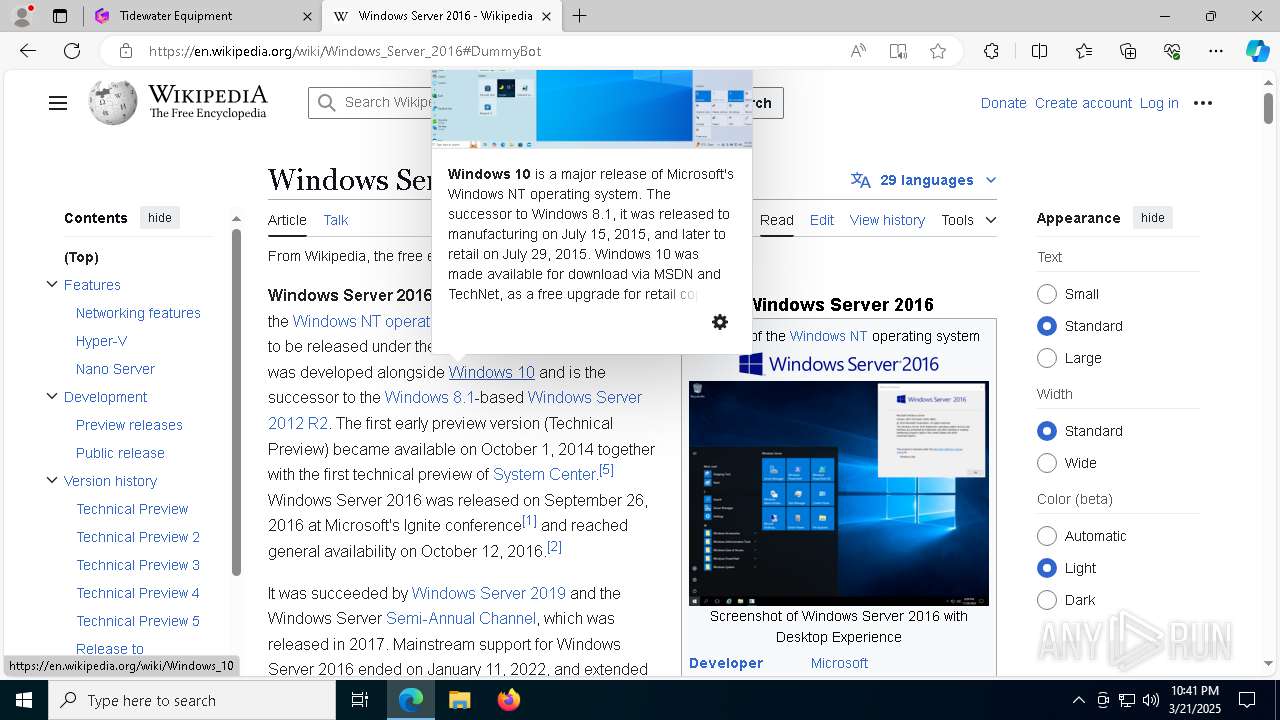Show hidden system tray icons
The height and width of the screenshot is (720, 1280).
(1078, 700)
